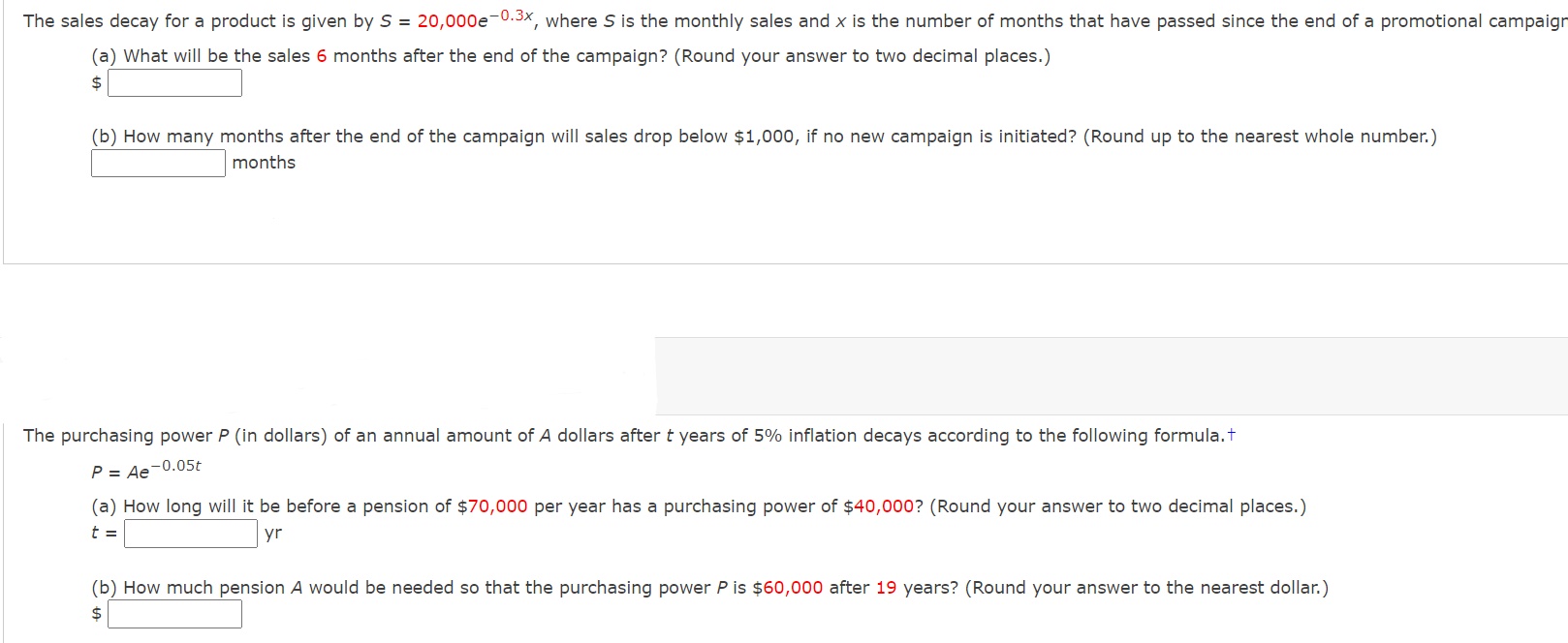The height and width of the screenshot is (643, 1568).
Task: Click the months input for the $1,000 question
Action: point(157,162)
